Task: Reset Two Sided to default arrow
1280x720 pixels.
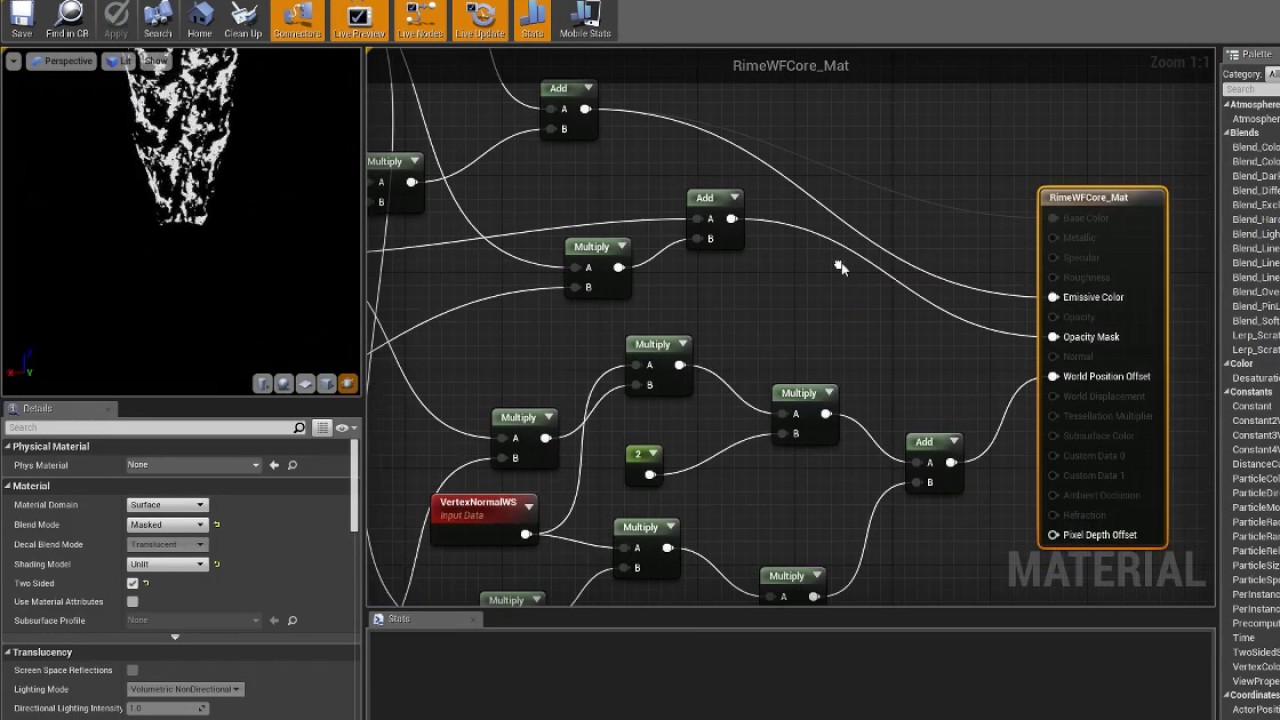Action: (x=146, y=583)
